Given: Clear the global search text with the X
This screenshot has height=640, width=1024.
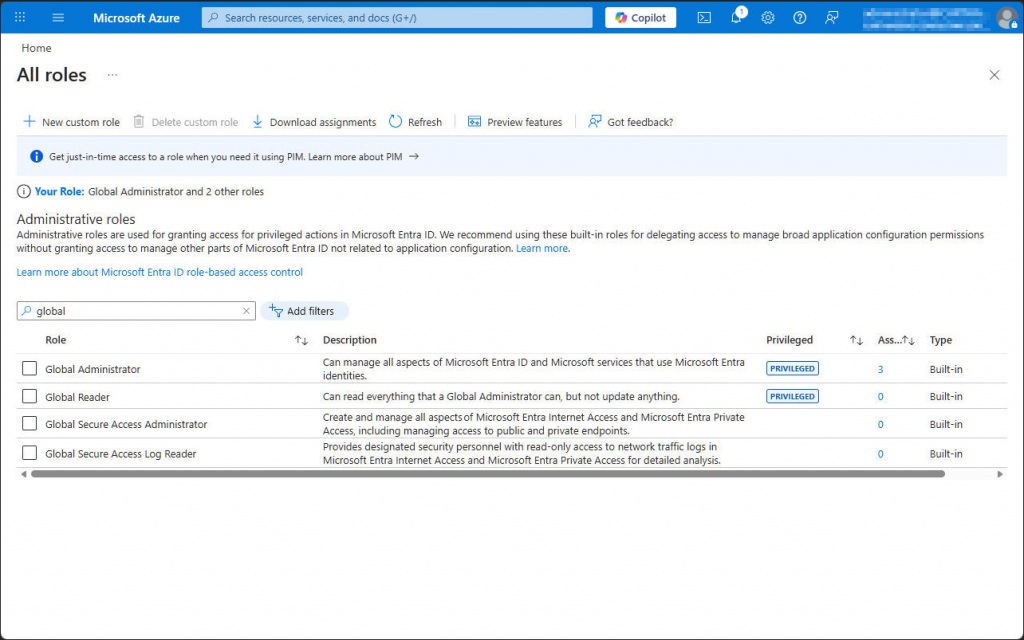Looking at the screenshot, I should click(x=246, y=311).
